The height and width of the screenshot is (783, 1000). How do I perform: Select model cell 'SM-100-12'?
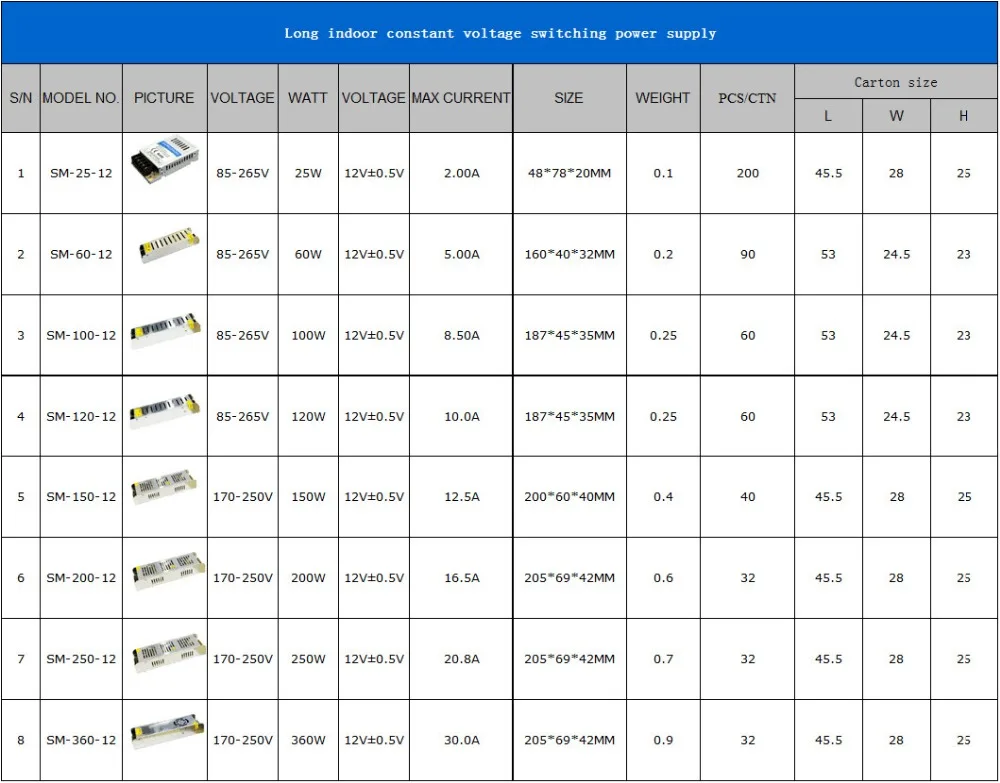pyautogui.click(x=81, y=335)
